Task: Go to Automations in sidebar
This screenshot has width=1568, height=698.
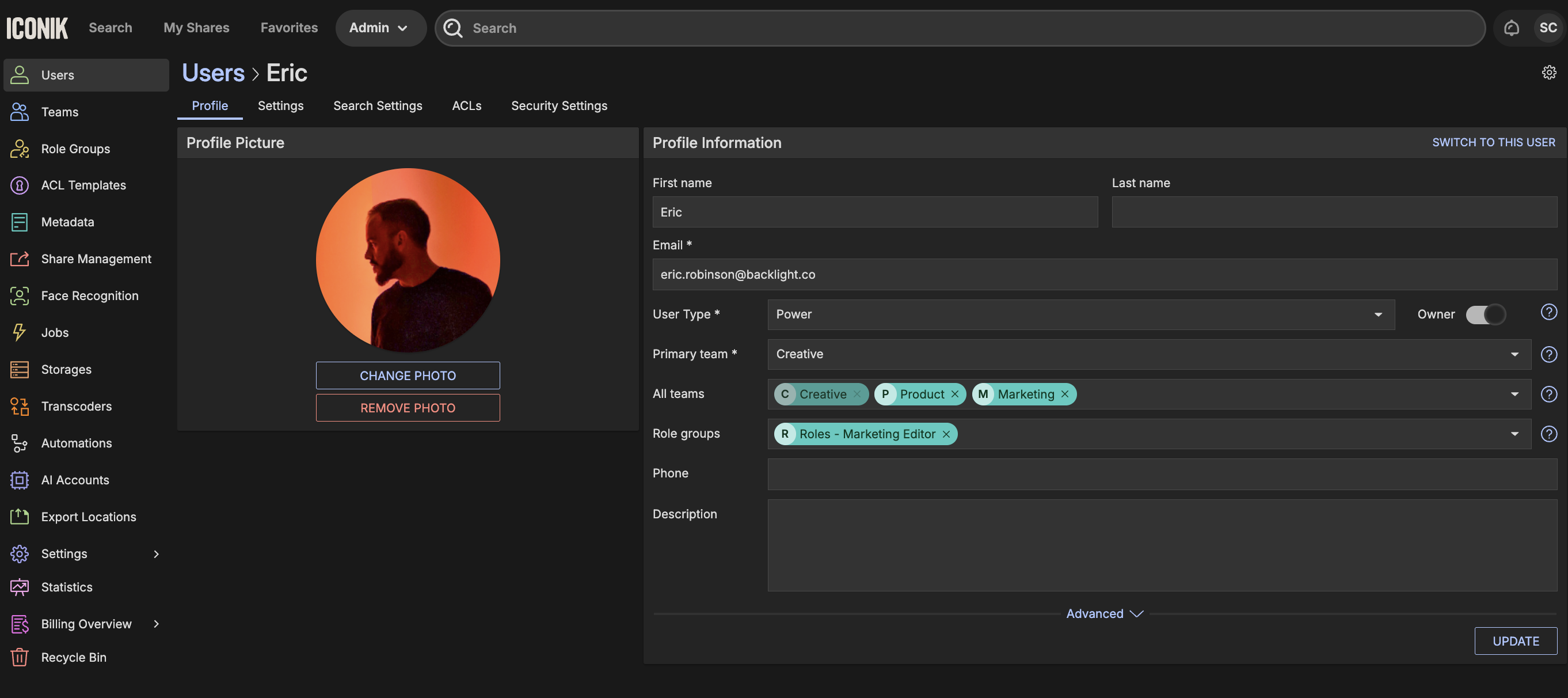Action: (76, 443)
